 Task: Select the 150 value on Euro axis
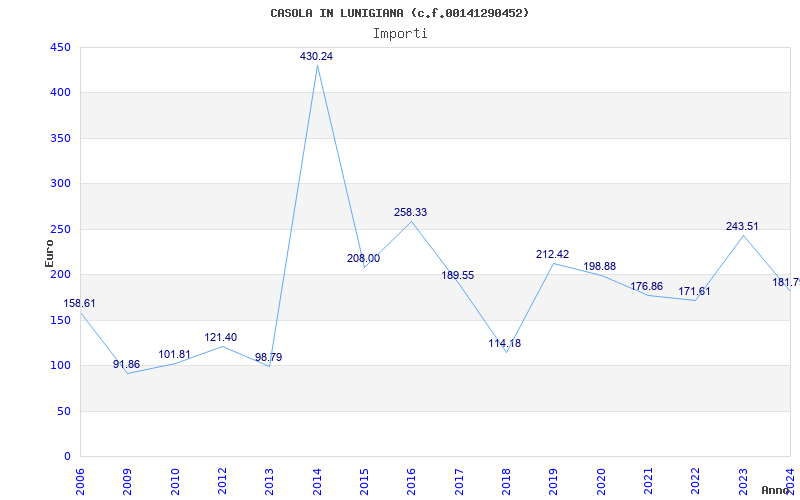click(60, 320)
